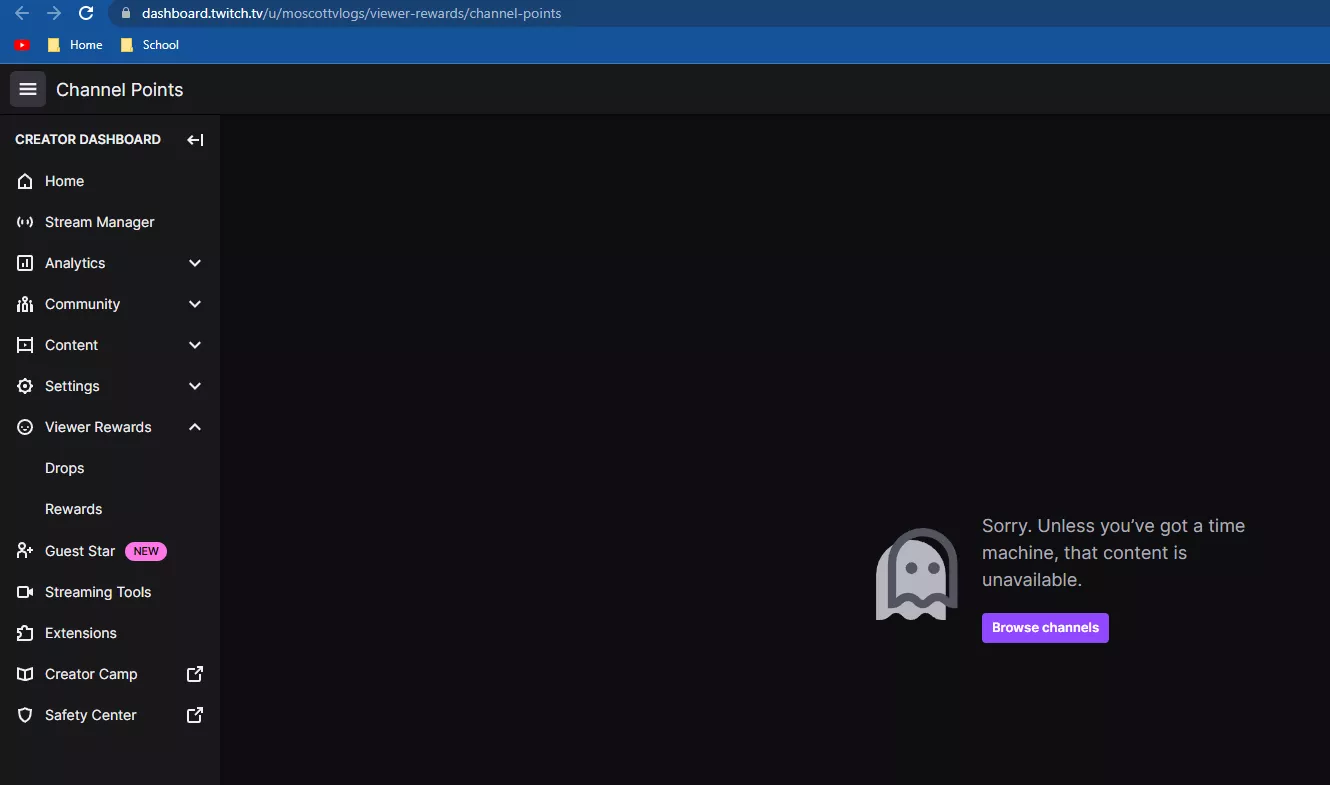The width and height of the screenshot is (1330, 785).
Task: Open Stream Manager from its broadcast icon
Action: [24, 222]
